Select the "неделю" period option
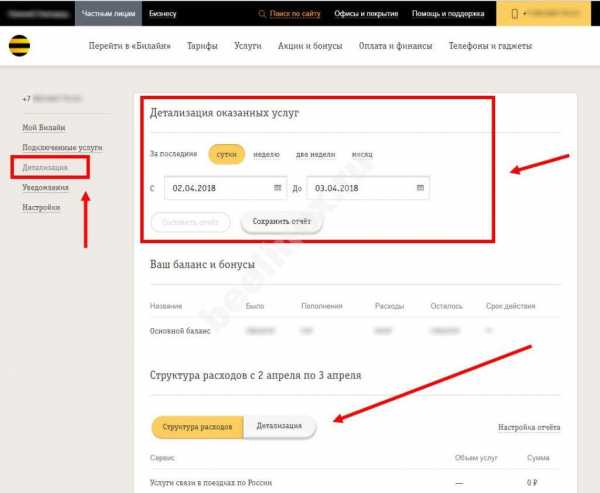The height and width of the screenshot is (493, 600). point(266,155)
